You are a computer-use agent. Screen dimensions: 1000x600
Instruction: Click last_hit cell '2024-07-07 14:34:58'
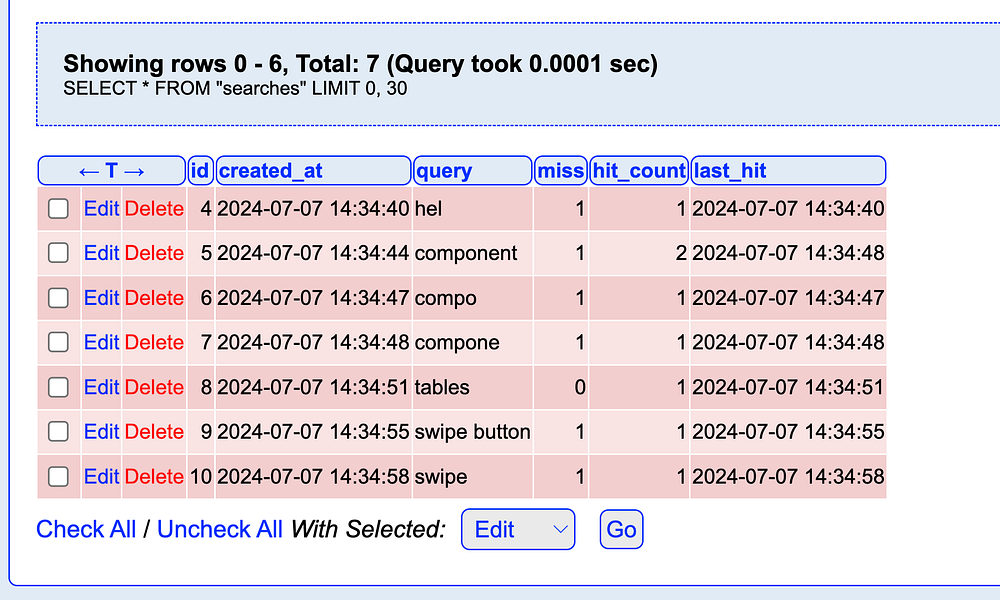(x=788, y=476)
